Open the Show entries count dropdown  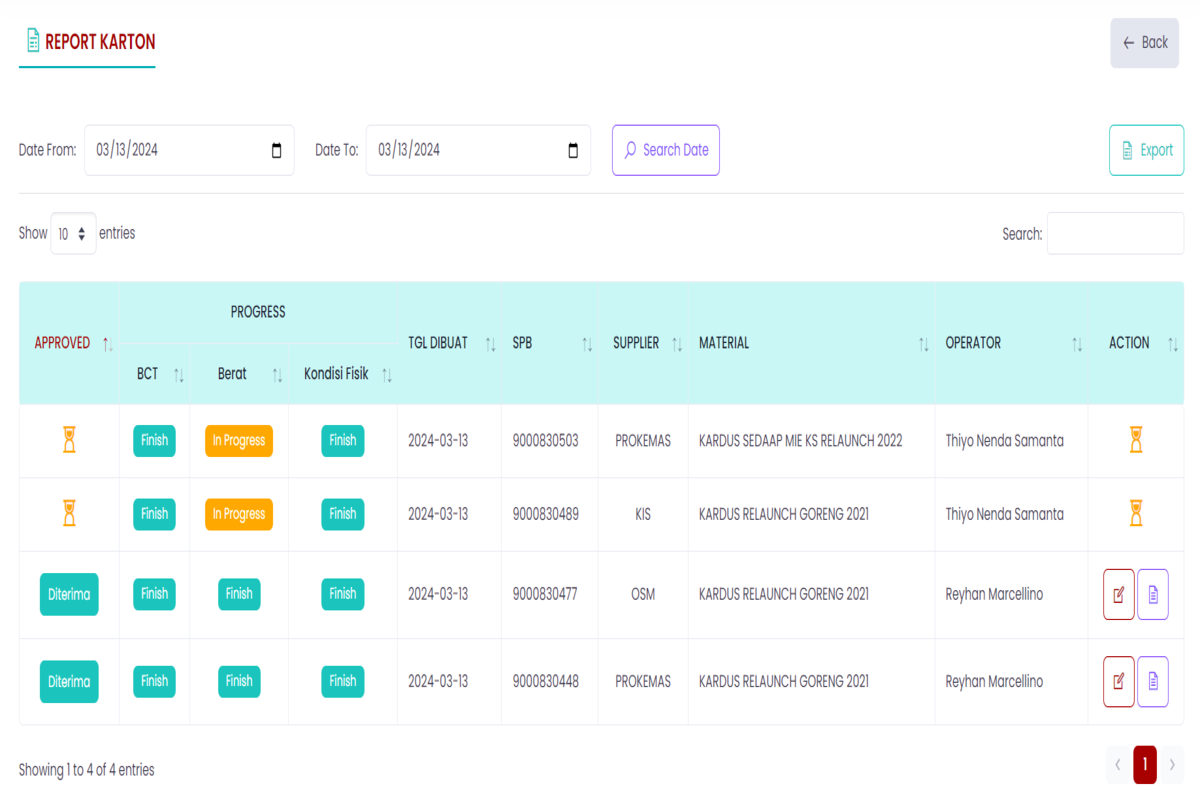tap(73, 234)
